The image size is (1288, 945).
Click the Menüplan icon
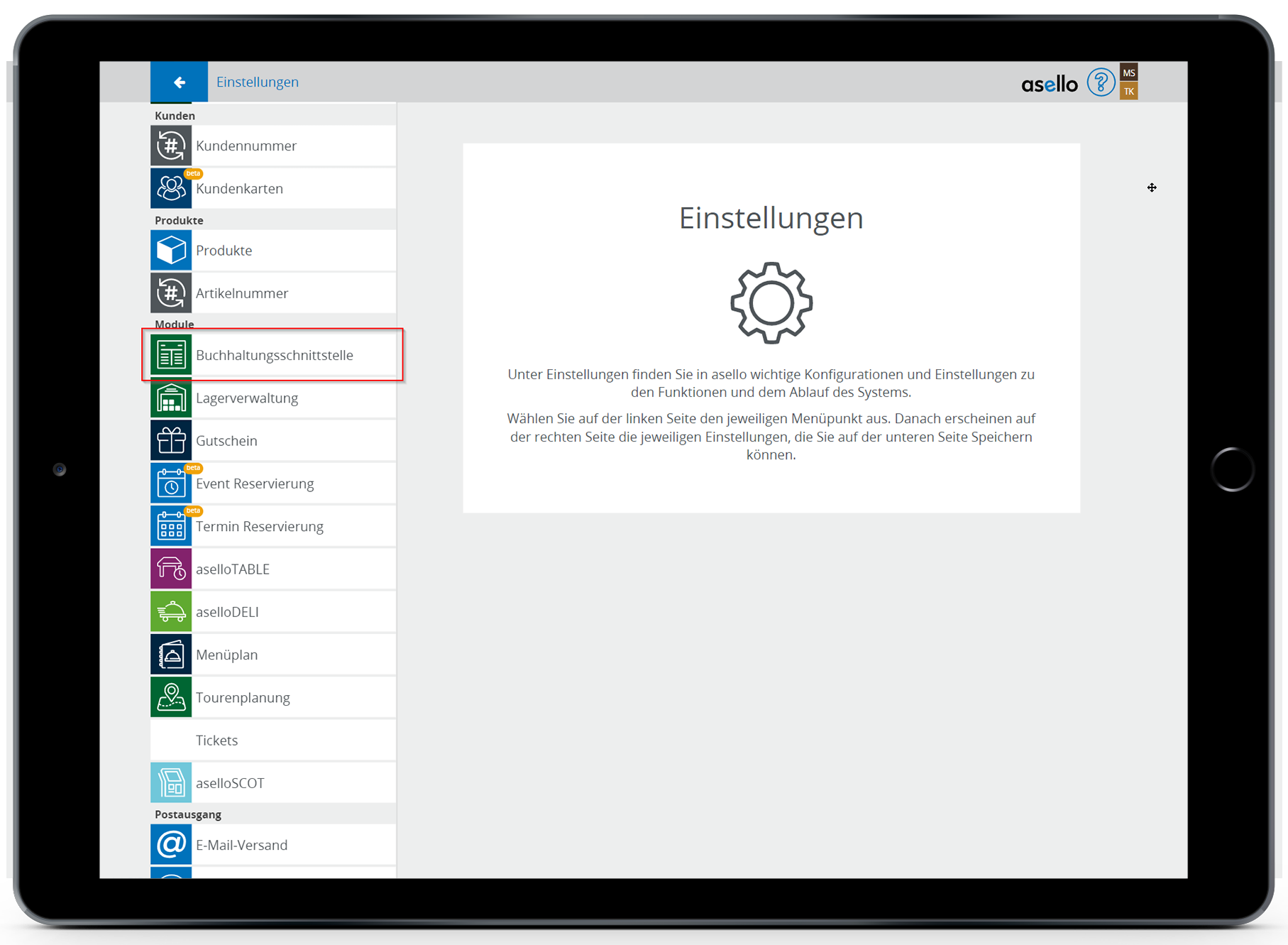[x=171, y=655]
